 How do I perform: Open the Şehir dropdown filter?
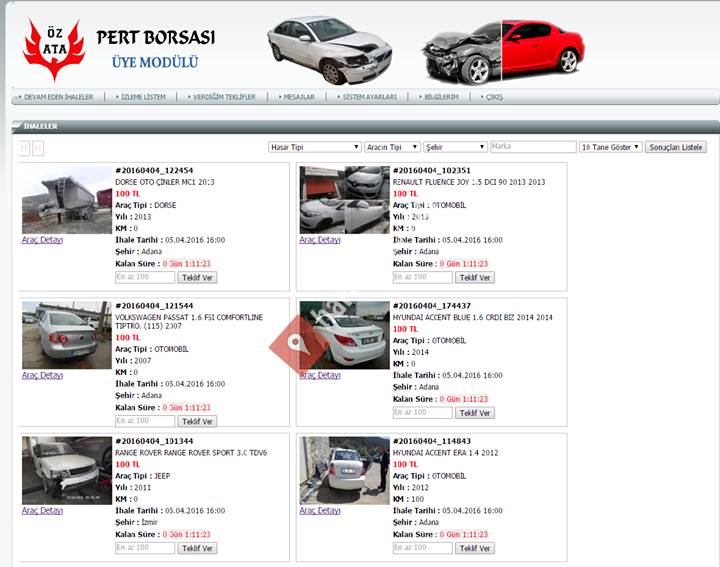pos(455,147)
